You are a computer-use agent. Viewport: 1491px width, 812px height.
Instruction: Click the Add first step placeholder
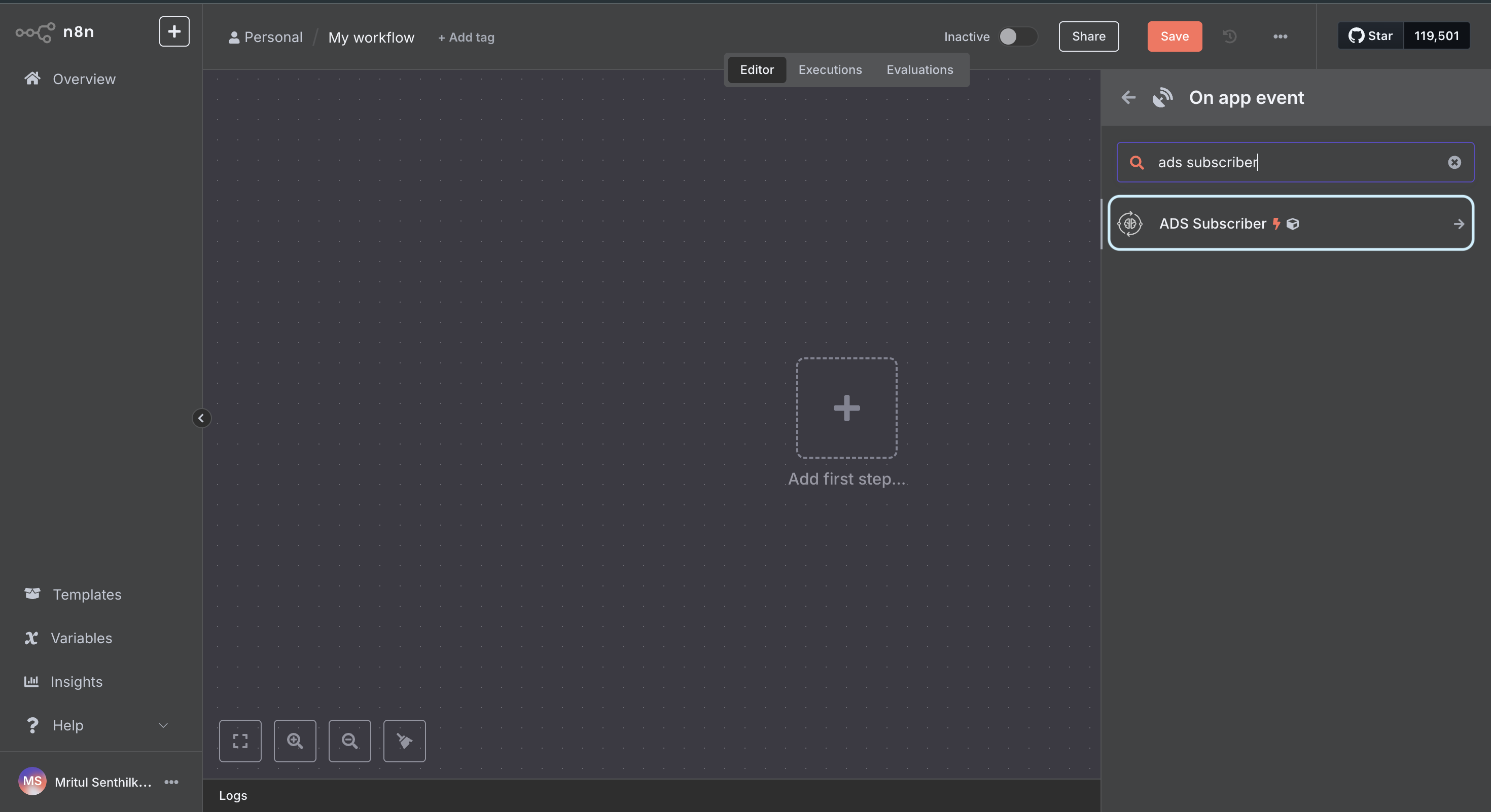[846, 408]
